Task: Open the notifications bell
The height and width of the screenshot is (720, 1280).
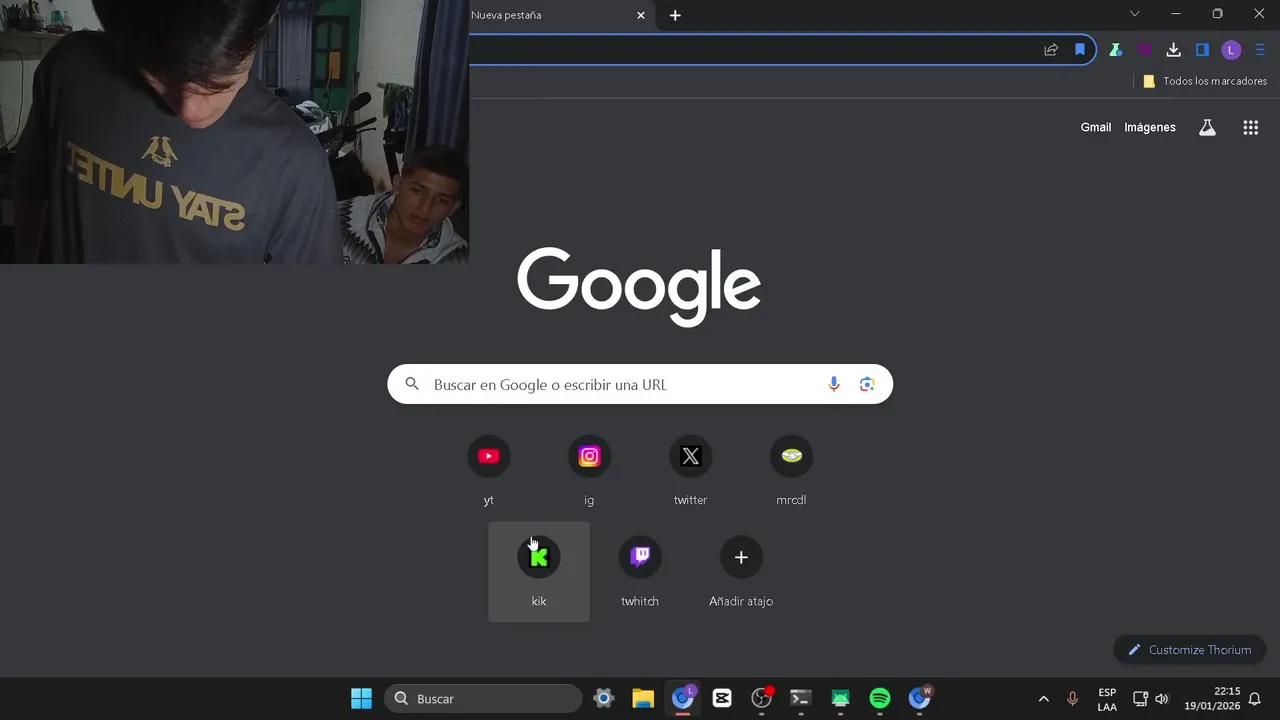Action: (x=1255, y=699)
